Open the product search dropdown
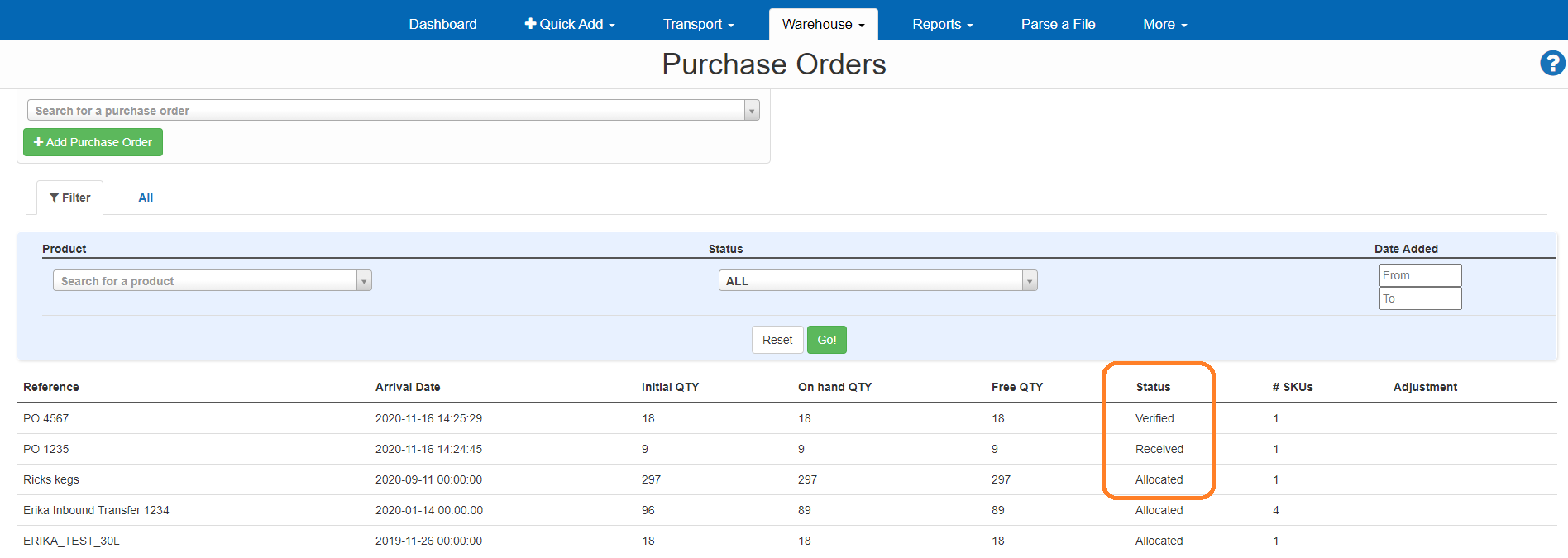This screenshot has width=1568, height=558. click(212, 281)
